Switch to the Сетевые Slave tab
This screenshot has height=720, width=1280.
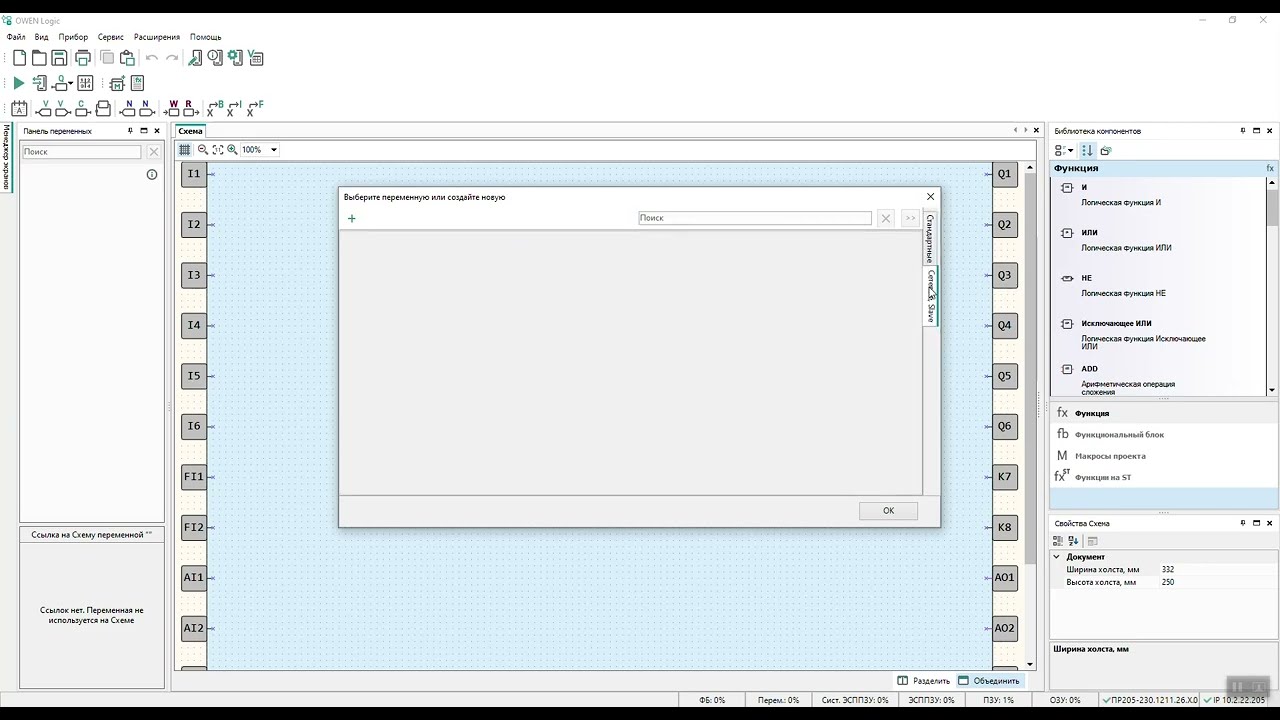[930, 296]
